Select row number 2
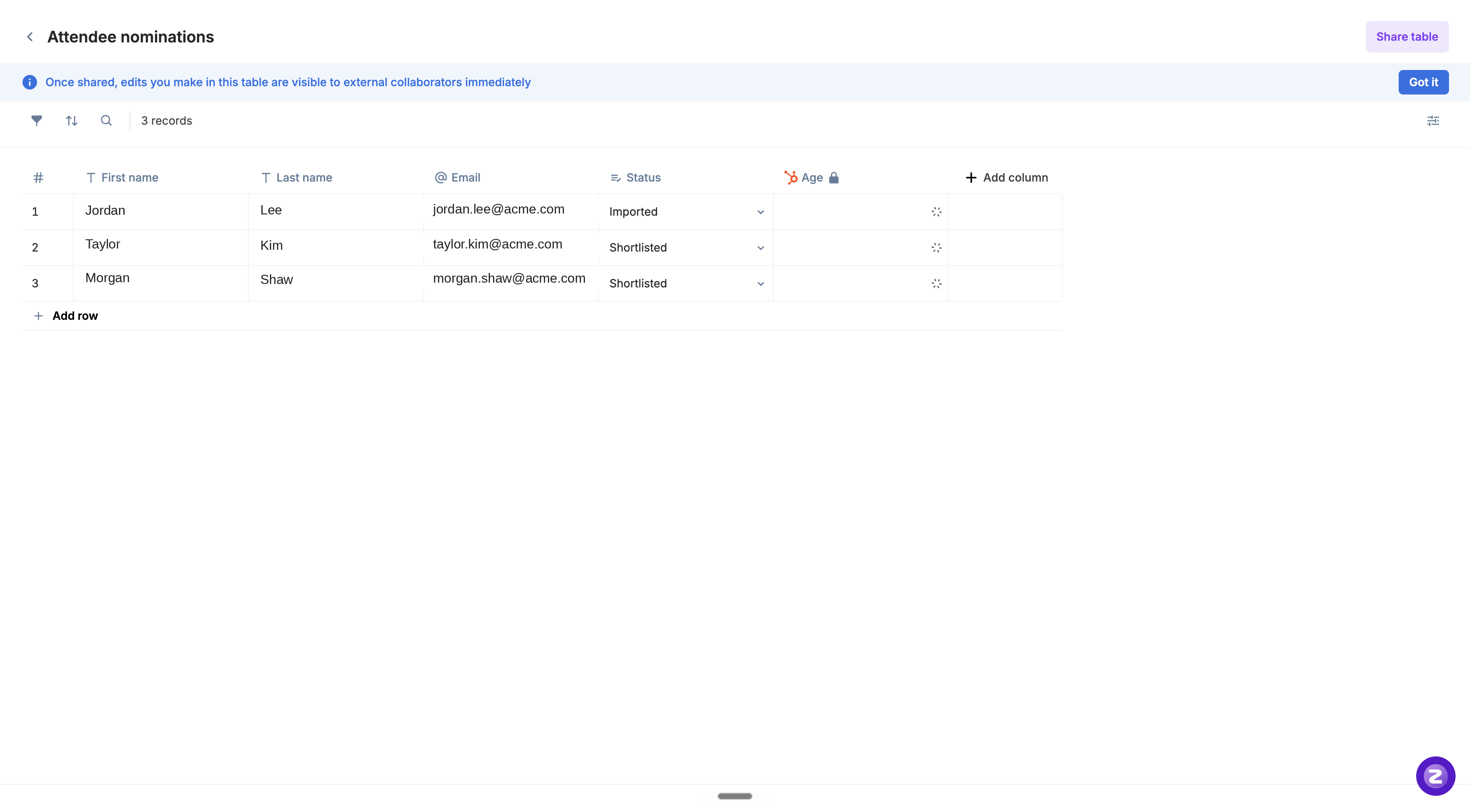The height and width of the screenshot is (812, 1470). 35,248
